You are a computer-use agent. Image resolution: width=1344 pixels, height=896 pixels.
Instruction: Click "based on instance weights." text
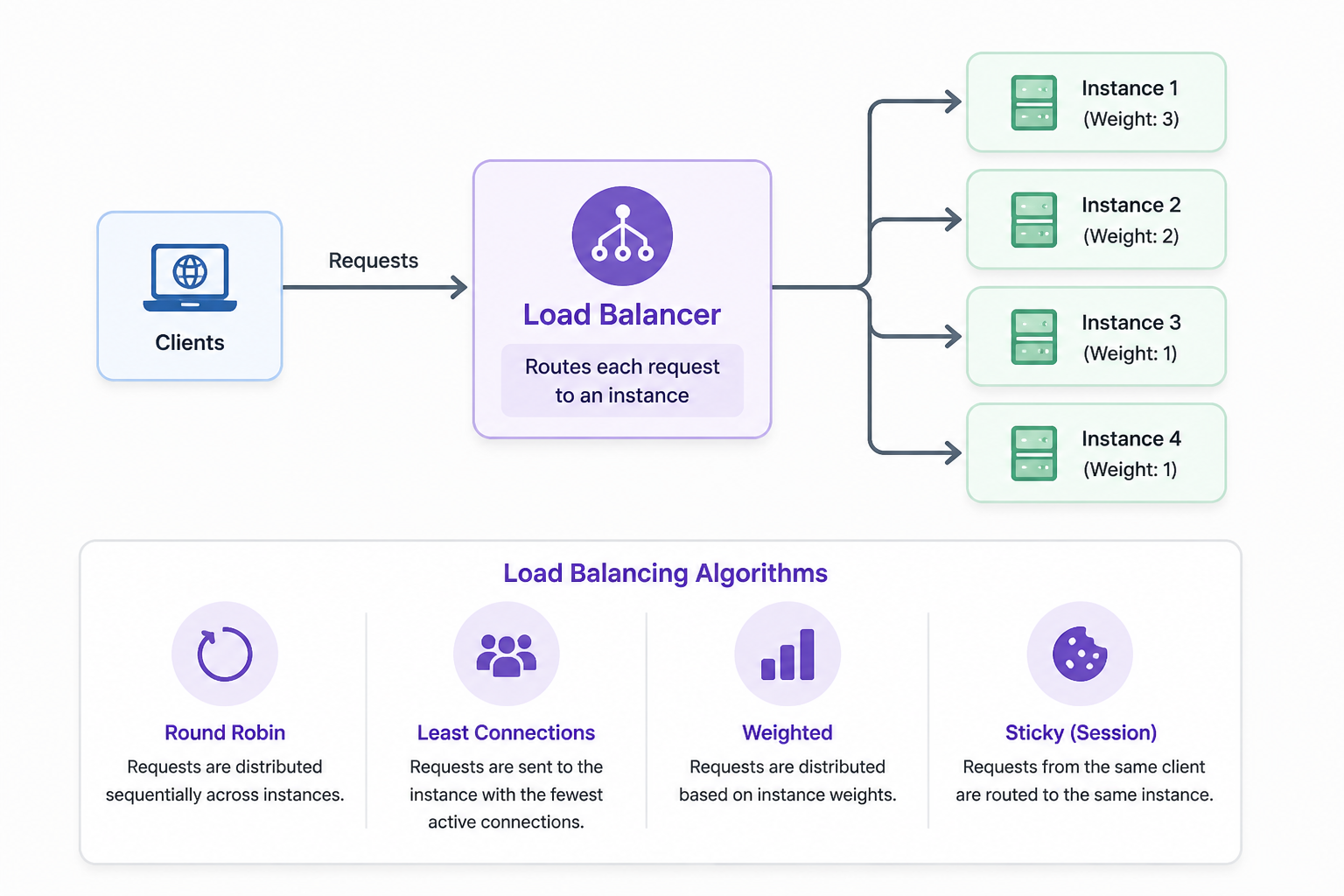(x=787, y=794)
